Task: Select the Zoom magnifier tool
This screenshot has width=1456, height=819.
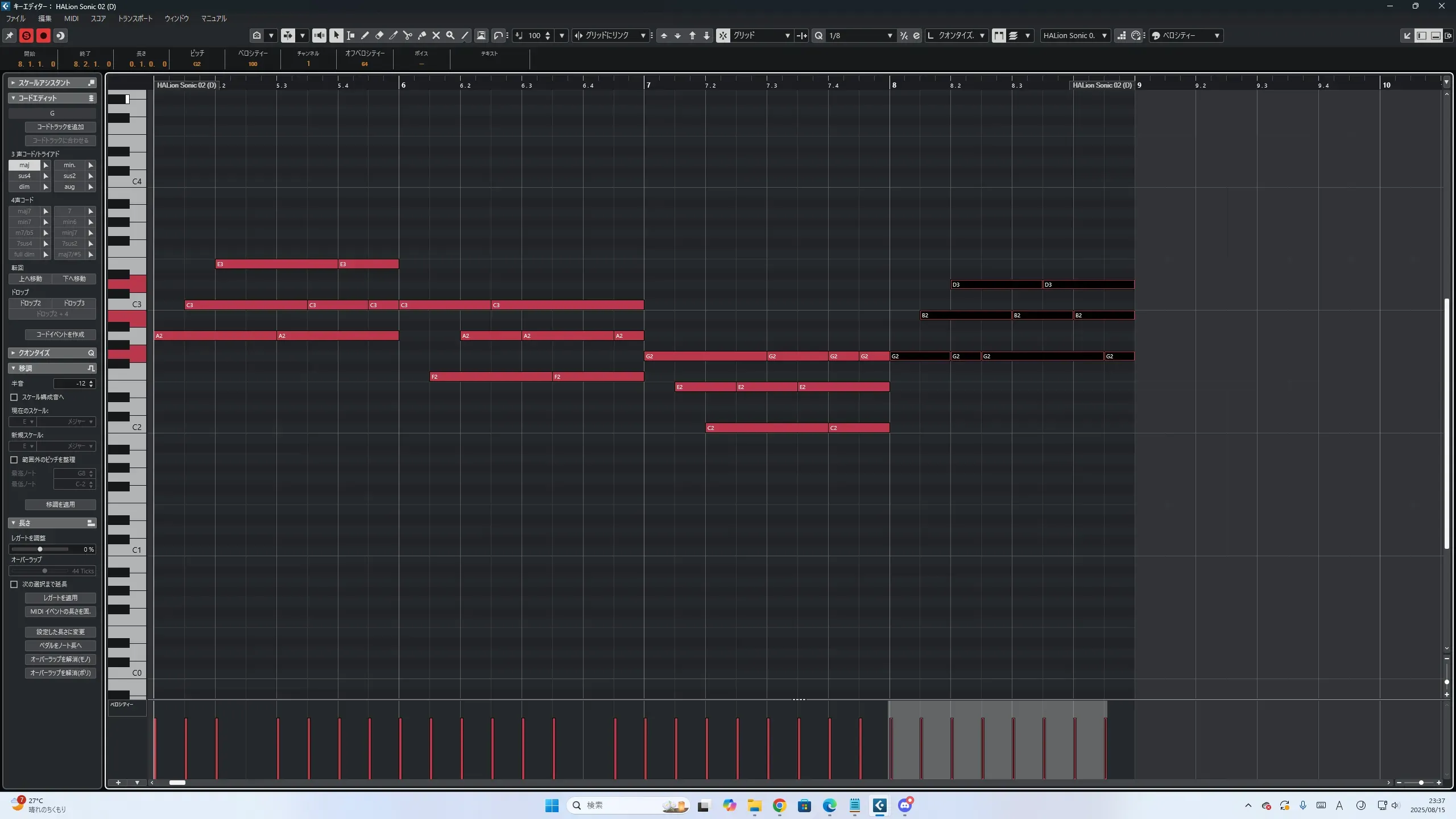Action: click(450, 35)
